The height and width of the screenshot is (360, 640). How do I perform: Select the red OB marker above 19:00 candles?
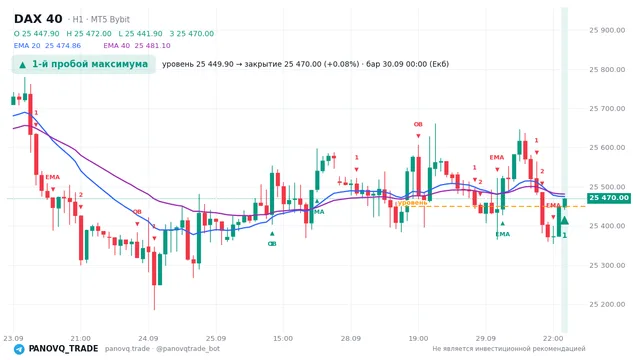coord(418,124)
